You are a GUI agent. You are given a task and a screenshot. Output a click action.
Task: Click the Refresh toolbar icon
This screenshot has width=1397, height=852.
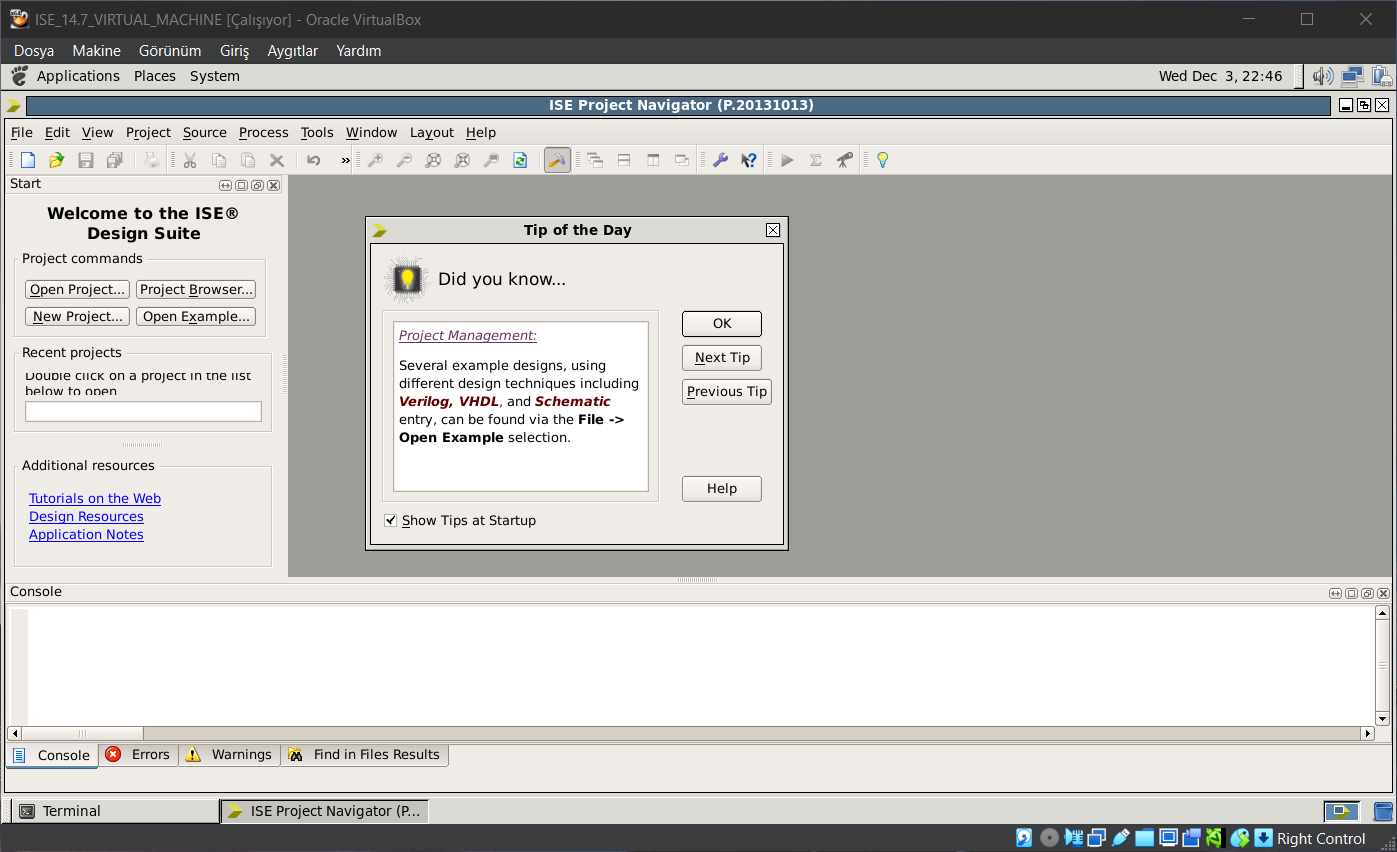[520, 160]
